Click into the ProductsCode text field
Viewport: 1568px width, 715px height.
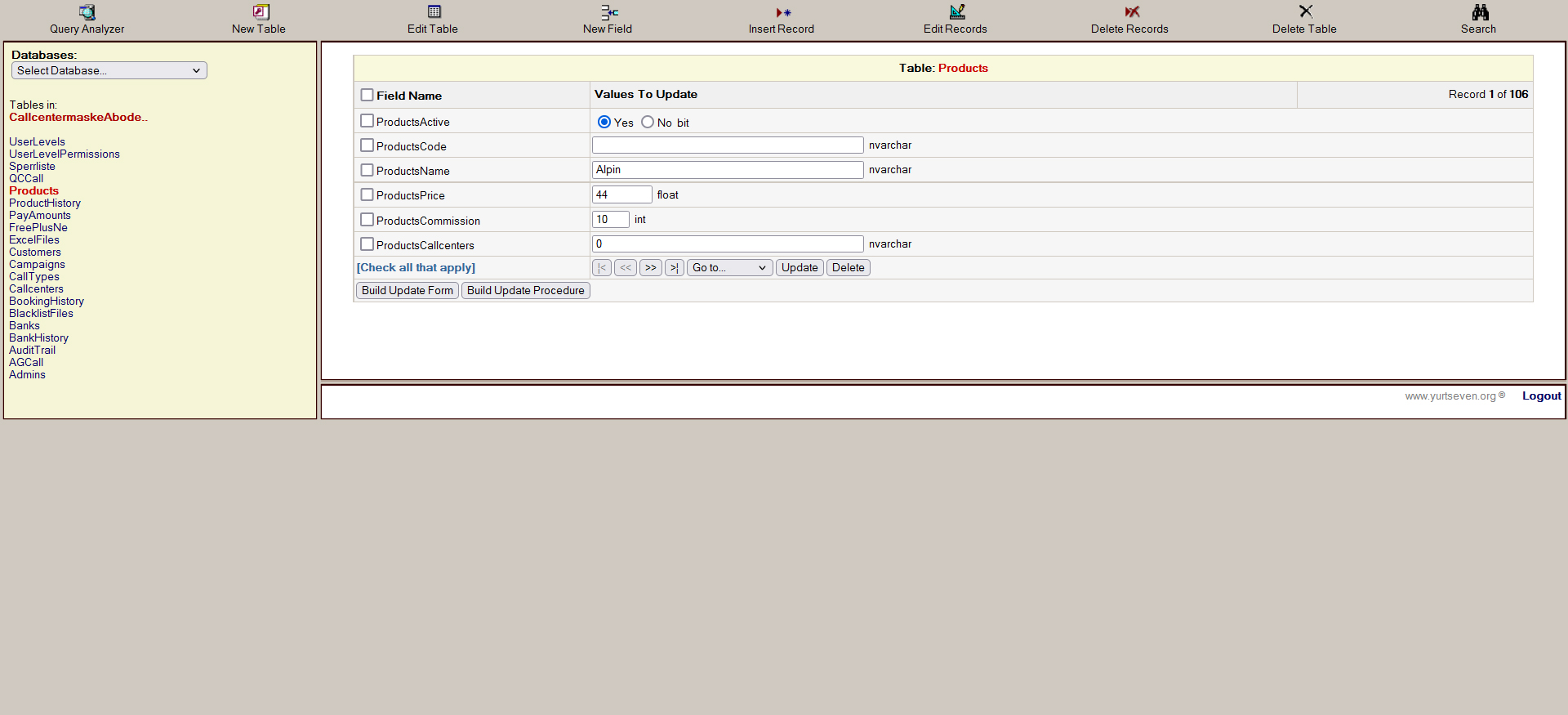pos(728,145)
